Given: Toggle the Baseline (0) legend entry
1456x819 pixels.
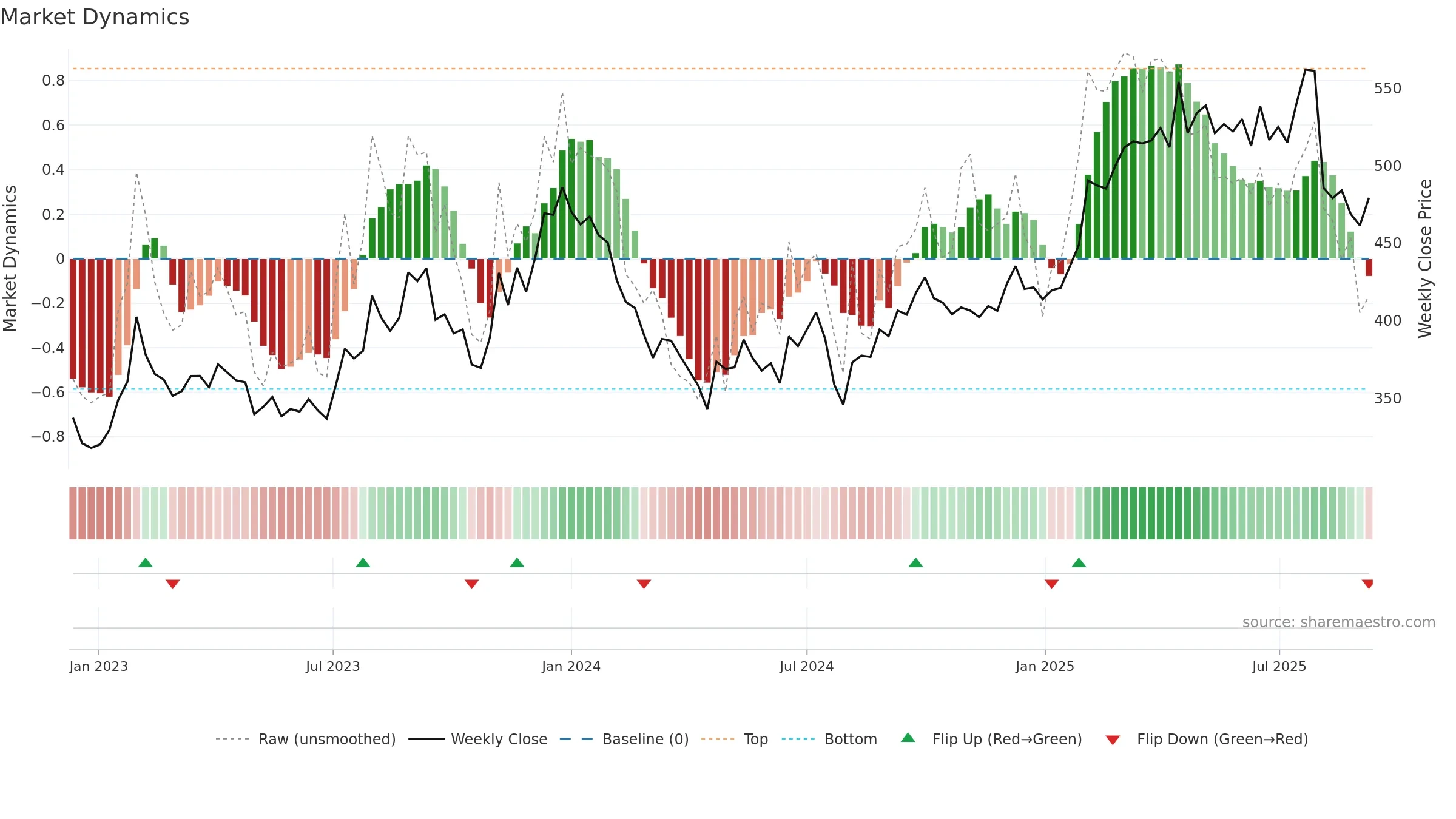Looking at the screenshot, I should point(624,739).
